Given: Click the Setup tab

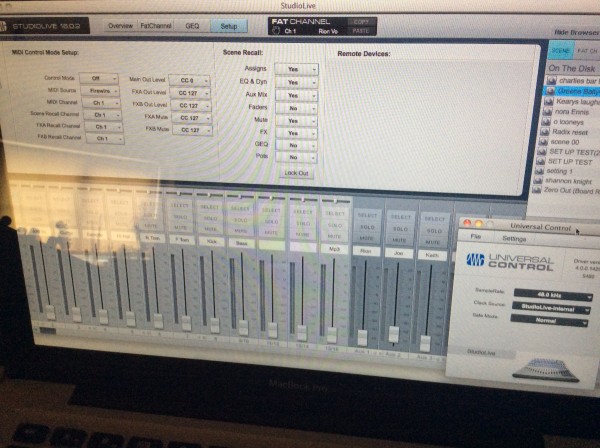Looking at the screenshot, I should tap(228, 26).
